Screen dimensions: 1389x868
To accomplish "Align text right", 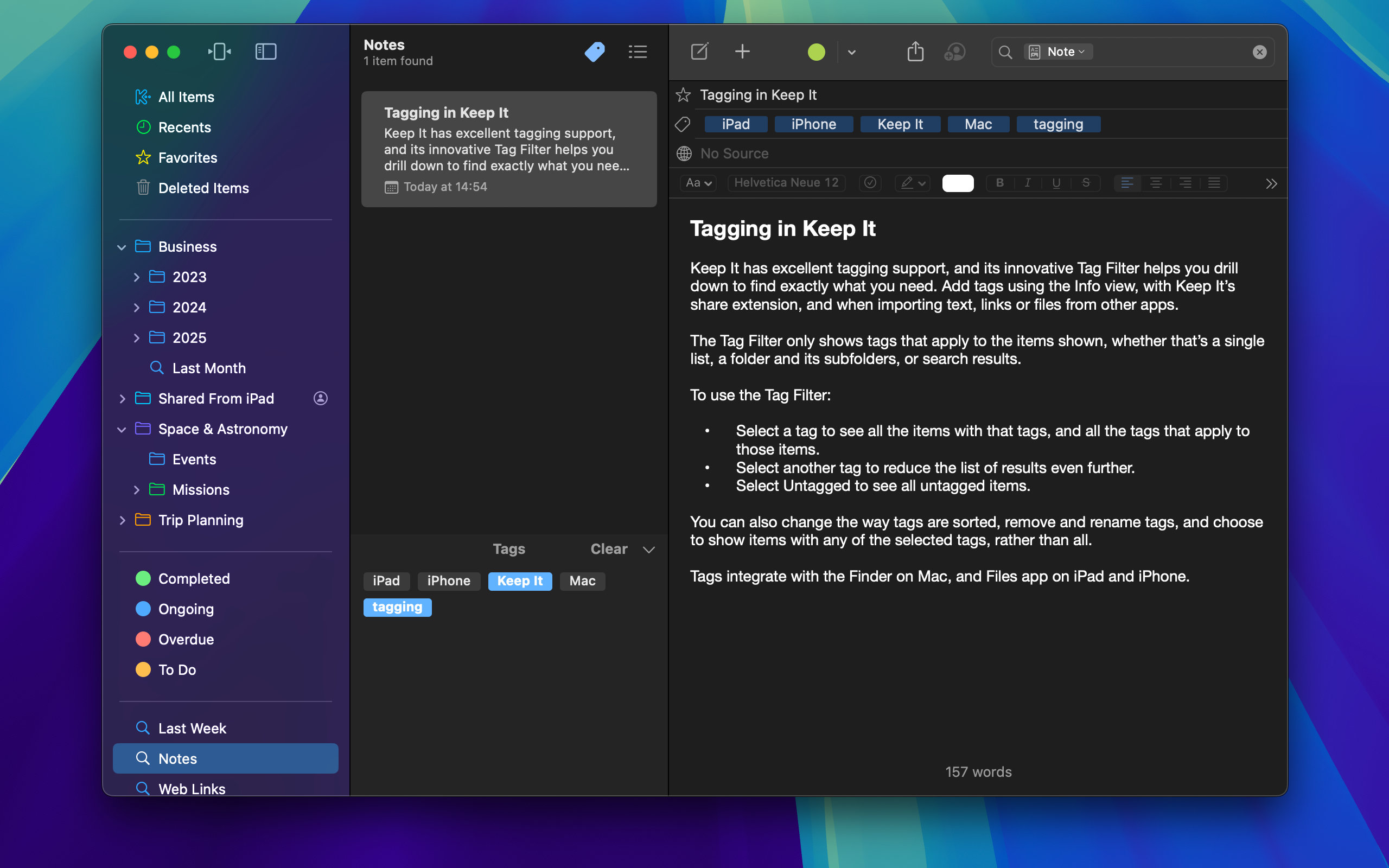I will point(1185,183).
